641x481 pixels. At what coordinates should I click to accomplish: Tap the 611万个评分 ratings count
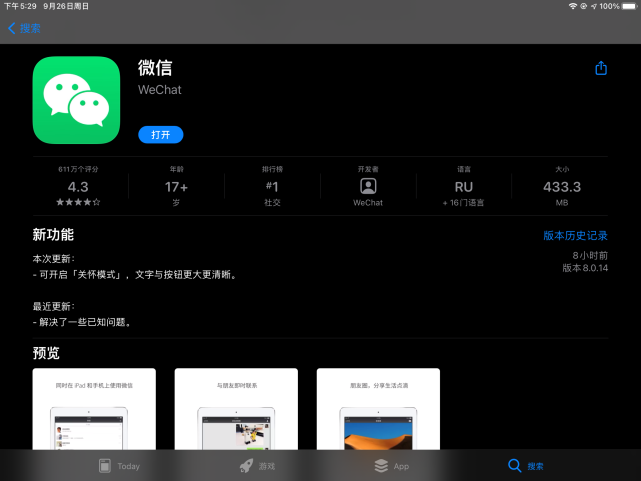pyautogui.click(x=78, y=169)
